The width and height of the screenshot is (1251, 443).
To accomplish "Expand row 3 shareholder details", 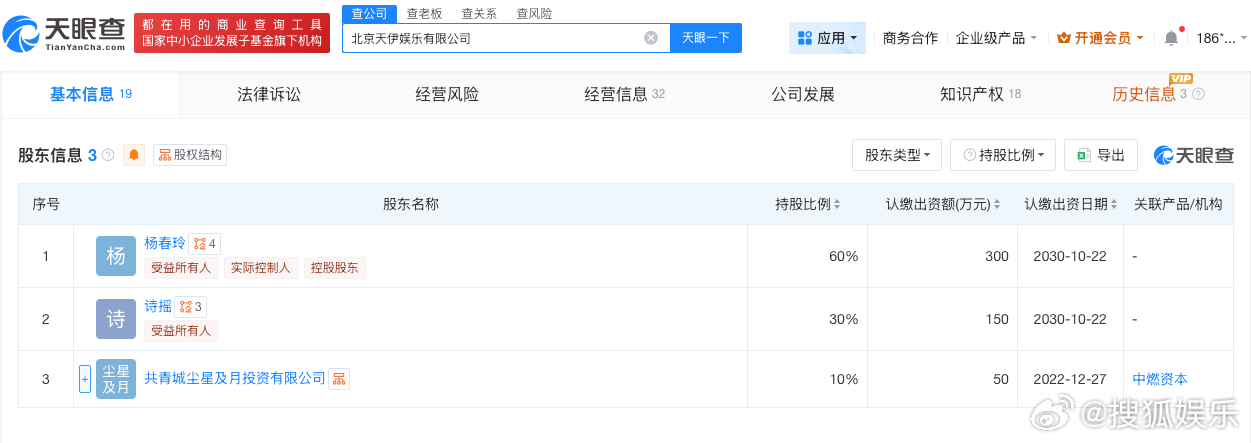I will [x=85, y=379].
